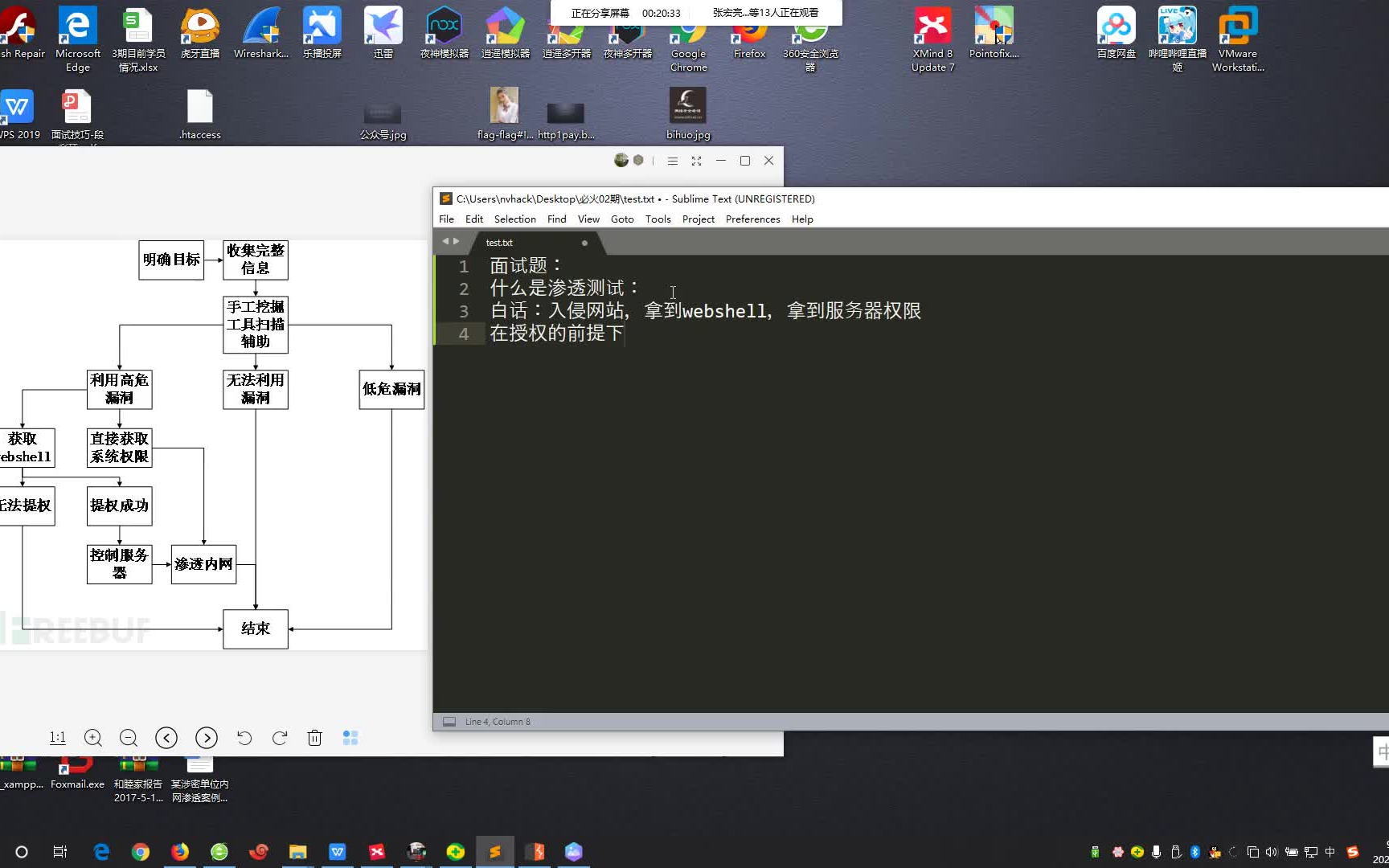This screenshot has height=868, width=1389.
Task: Switch to the test.txt tab
Action: 498,243
